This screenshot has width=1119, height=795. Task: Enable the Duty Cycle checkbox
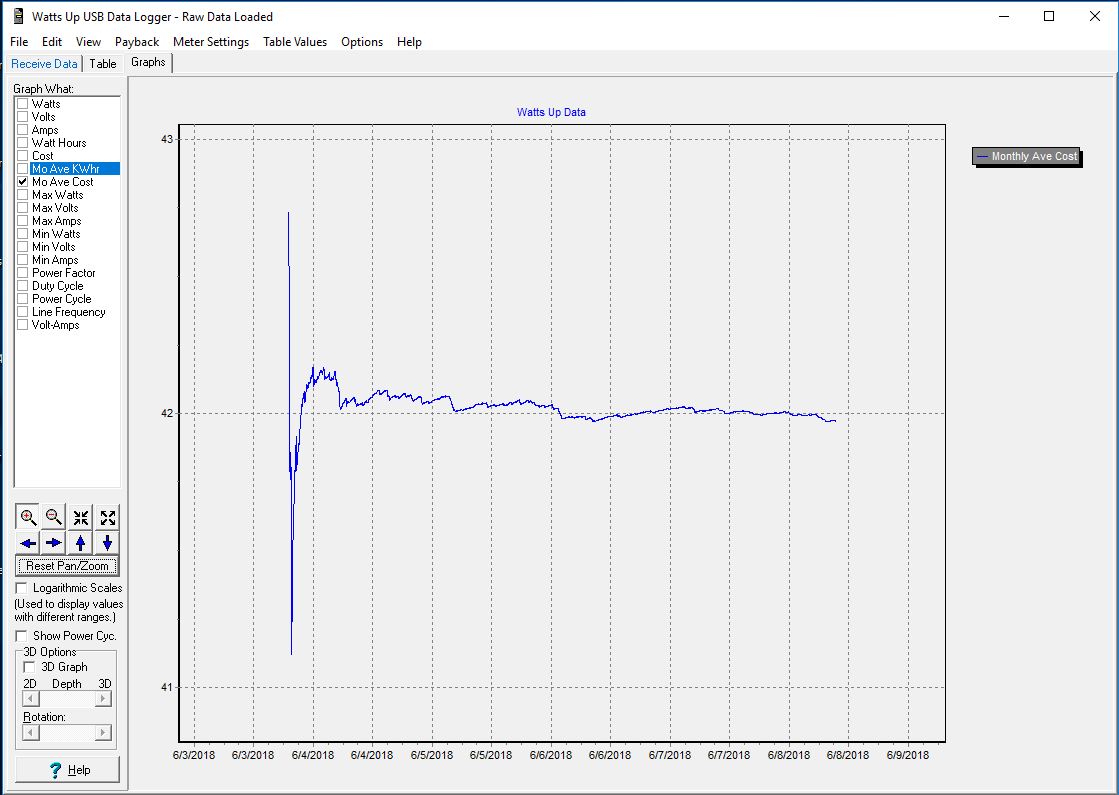click(23, 286)
